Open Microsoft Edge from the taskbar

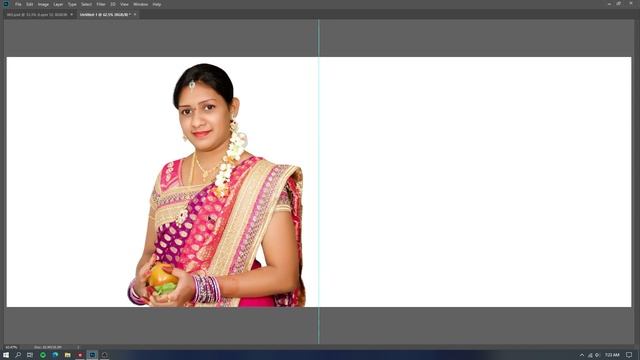pos(55,355)
